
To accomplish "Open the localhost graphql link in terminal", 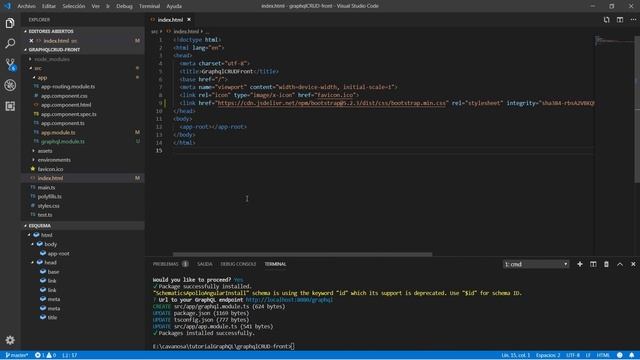I will tap(289, 300).
